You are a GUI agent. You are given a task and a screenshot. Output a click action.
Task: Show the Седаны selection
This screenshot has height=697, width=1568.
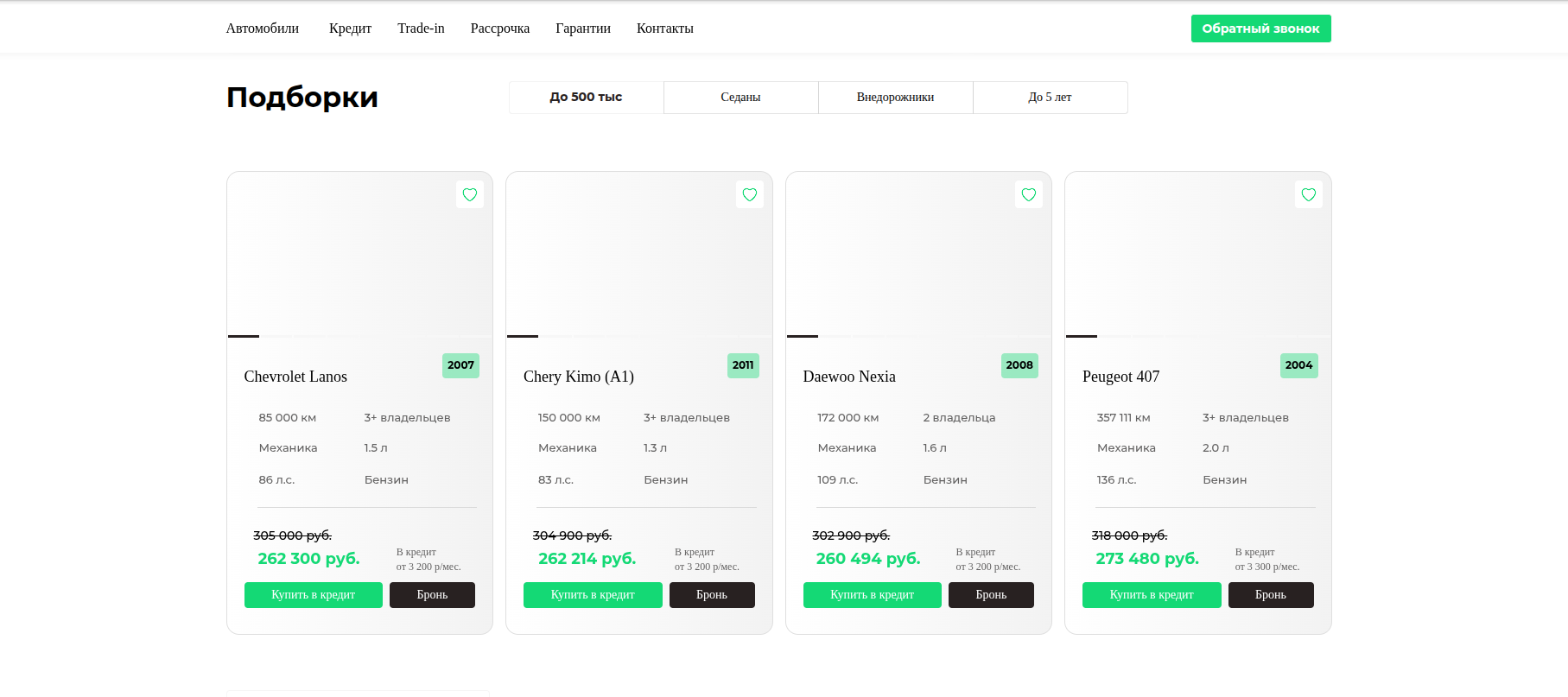[741, 98]
